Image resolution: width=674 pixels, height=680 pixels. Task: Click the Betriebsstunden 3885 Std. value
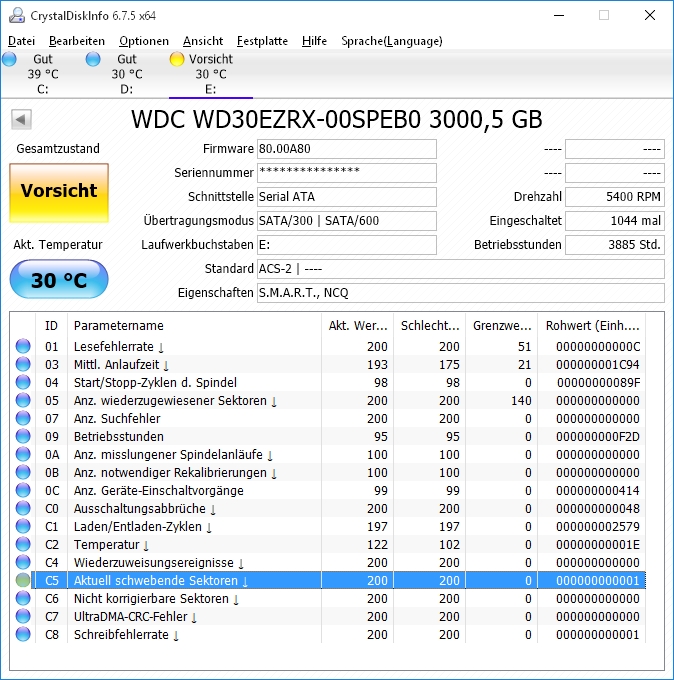coord(615,245)
